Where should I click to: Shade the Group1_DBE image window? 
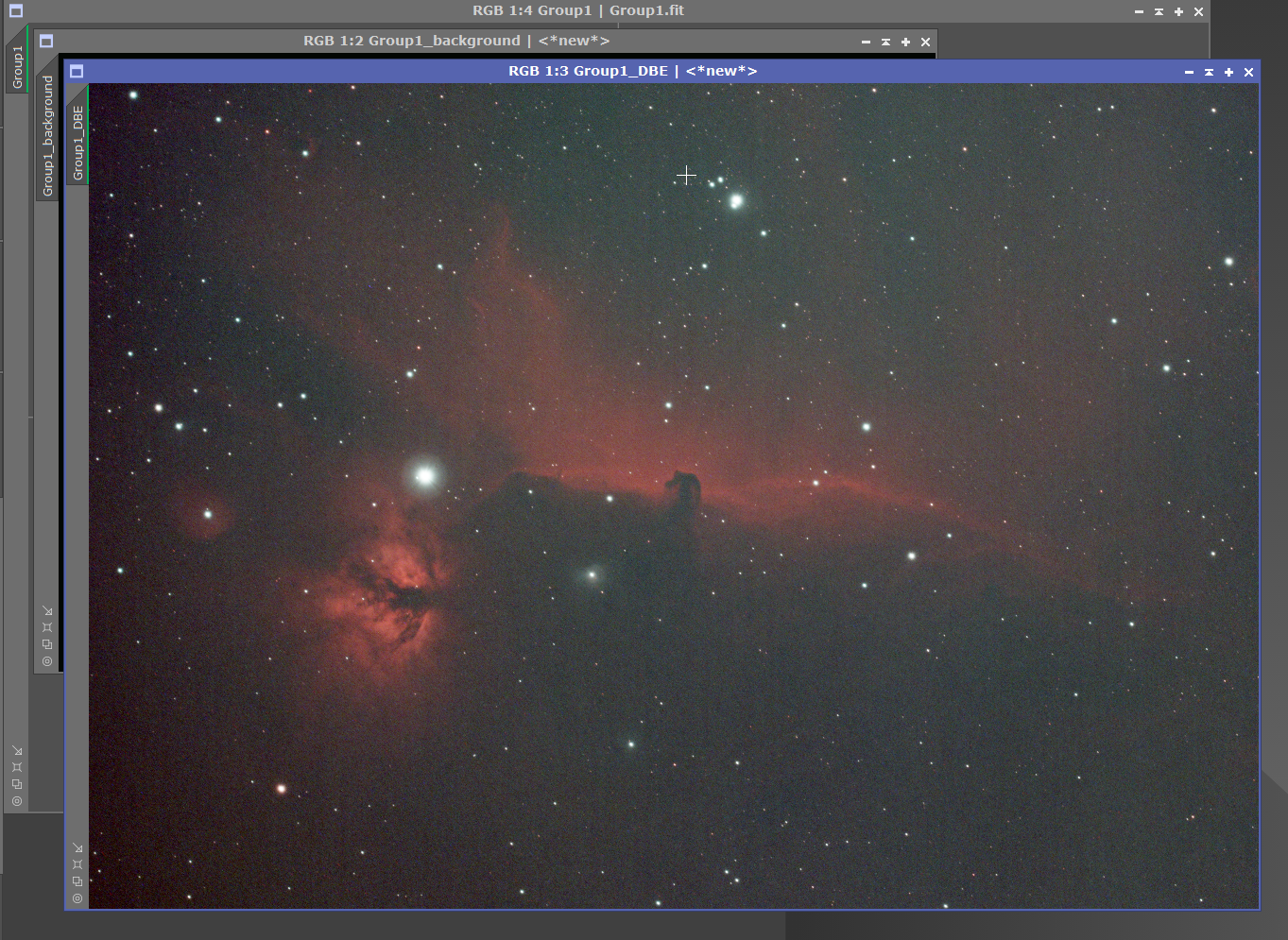tap(1209, 72)
